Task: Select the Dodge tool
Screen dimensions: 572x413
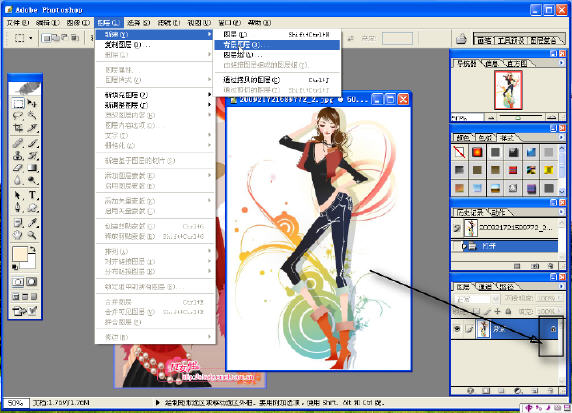Action: pos(32,180)
